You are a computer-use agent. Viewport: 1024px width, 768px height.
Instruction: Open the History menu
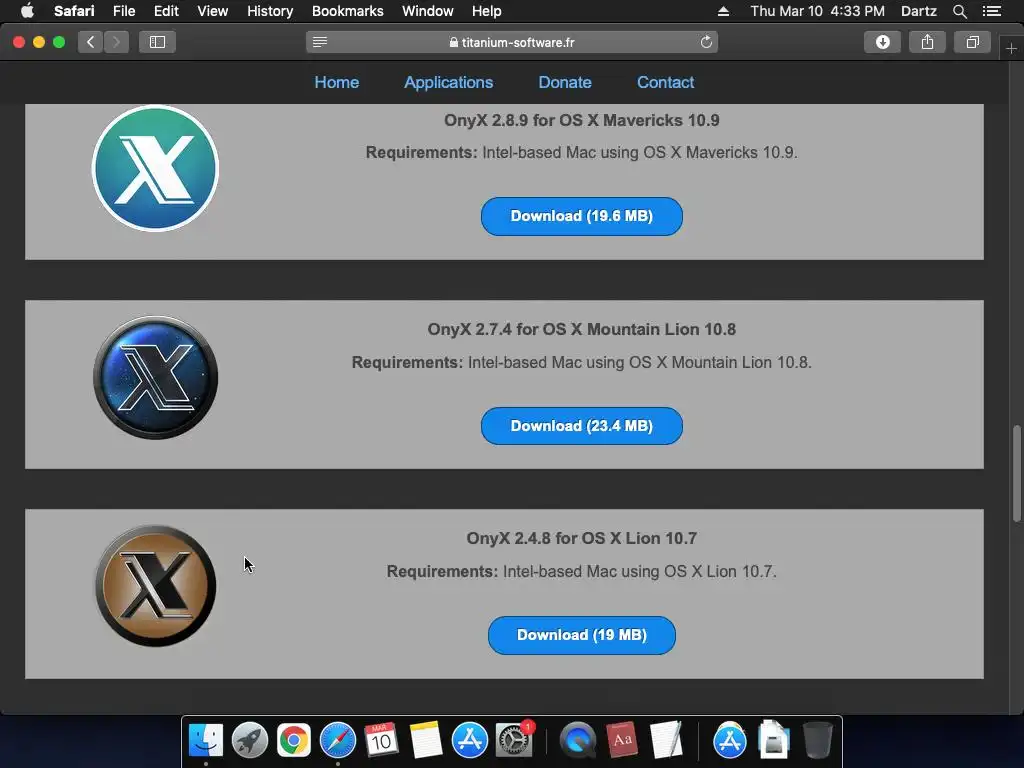270,11
